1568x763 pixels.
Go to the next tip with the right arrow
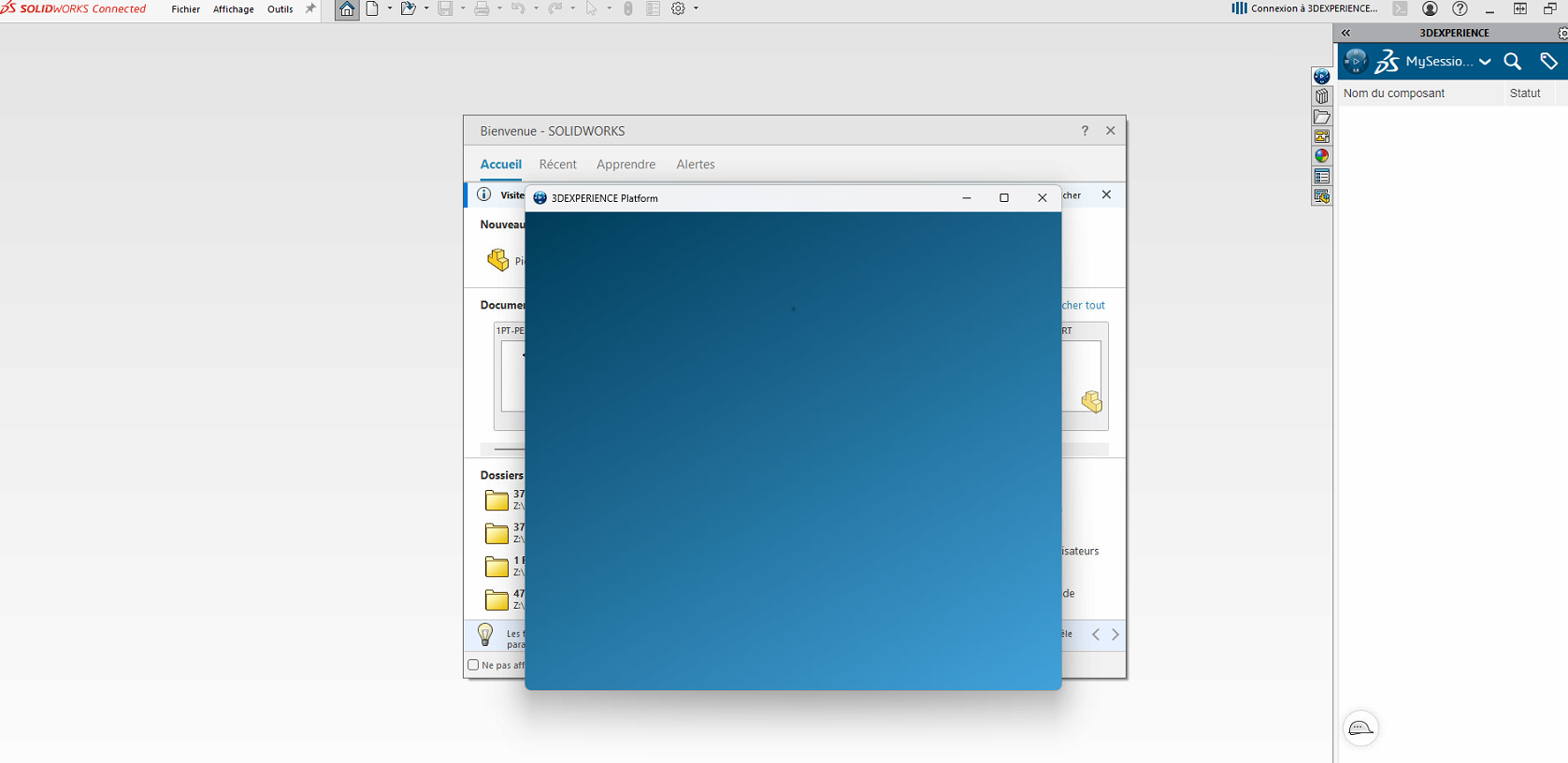tap(1115, 635)
